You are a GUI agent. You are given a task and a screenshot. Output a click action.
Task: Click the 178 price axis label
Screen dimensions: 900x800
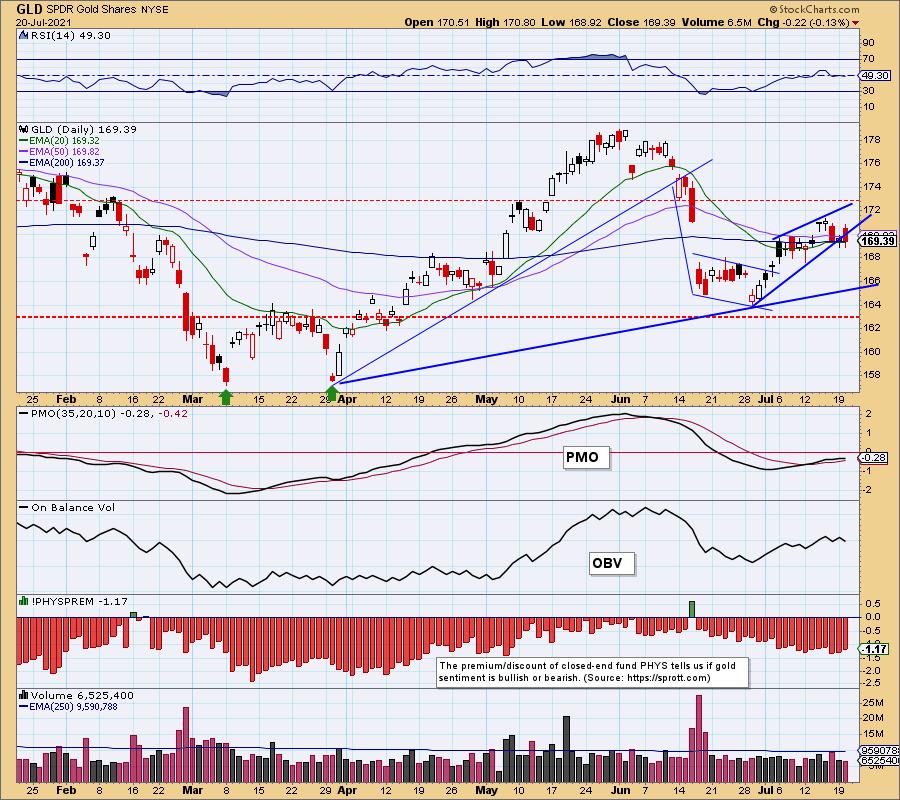point(873,140)
